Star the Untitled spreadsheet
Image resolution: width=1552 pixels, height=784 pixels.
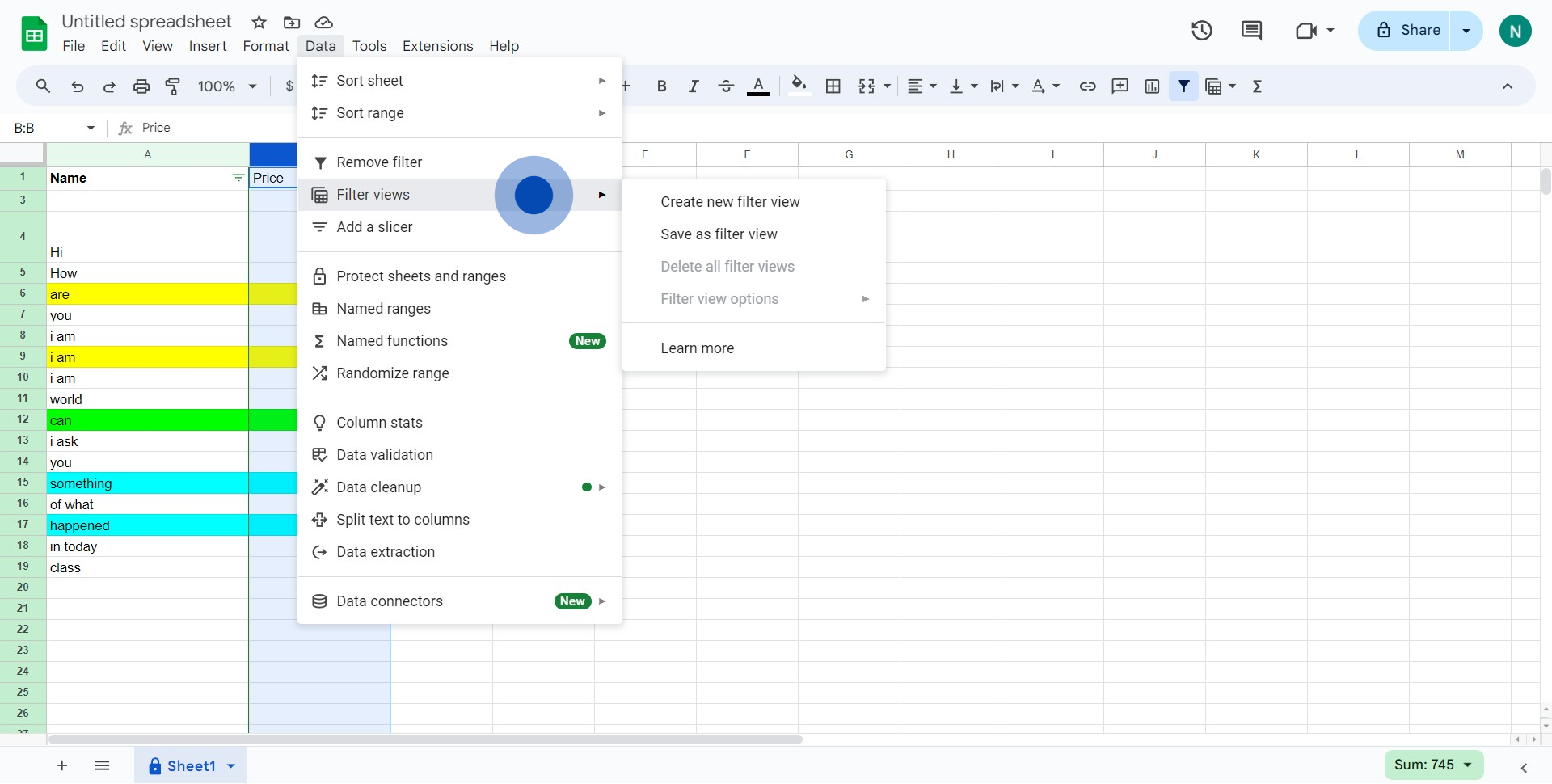(x=259, y=22)
